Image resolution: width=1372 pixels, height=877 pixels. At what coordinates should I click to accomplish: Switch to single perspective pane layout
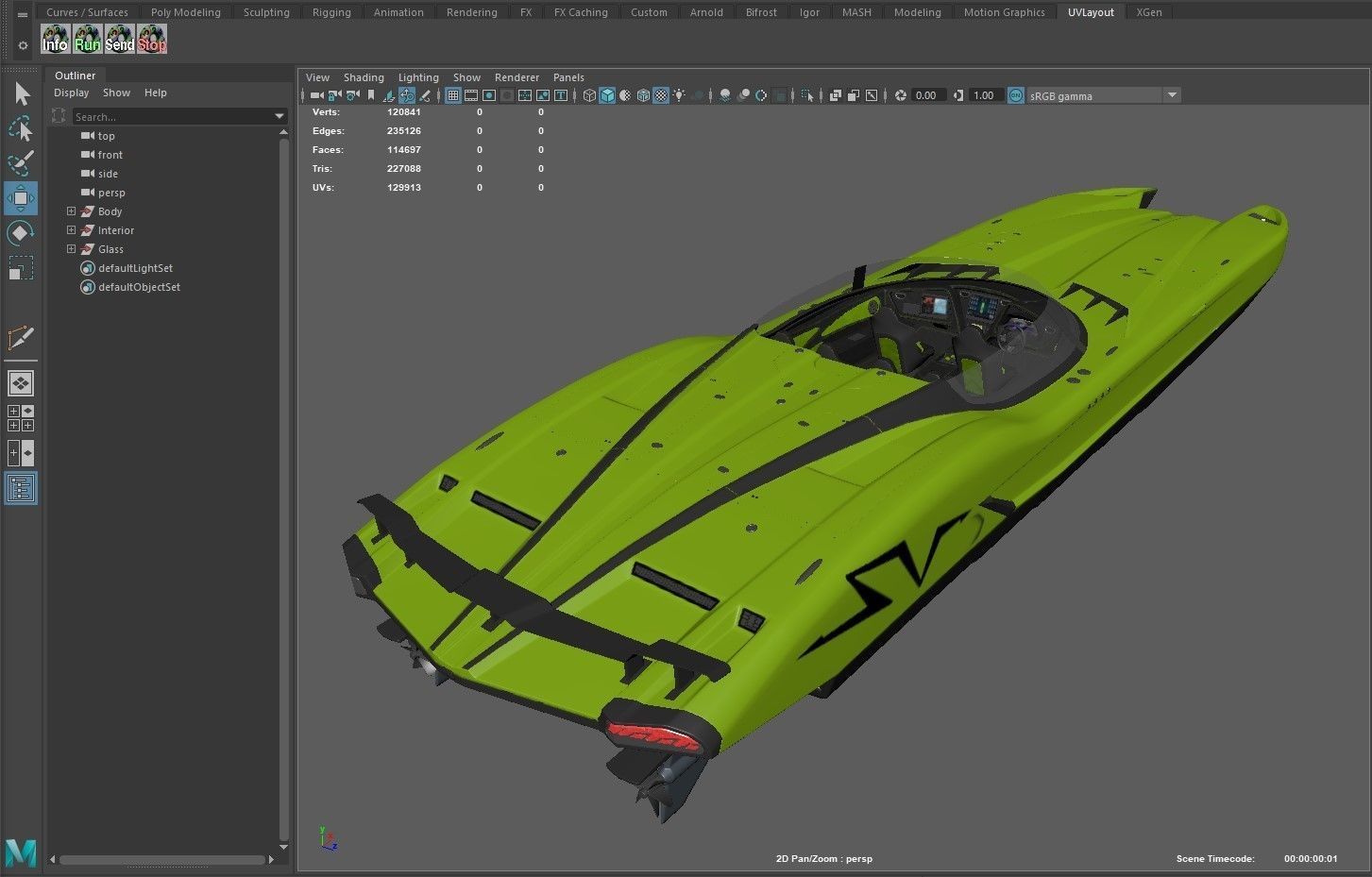pyautogui.click(x=21, y=382)
